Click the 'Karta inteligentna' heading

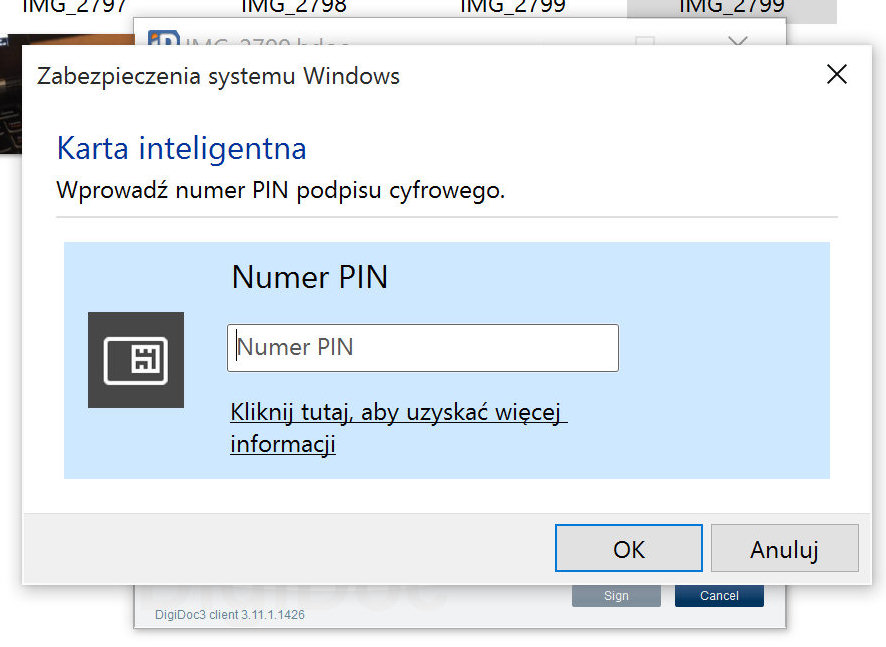[181, 149]
